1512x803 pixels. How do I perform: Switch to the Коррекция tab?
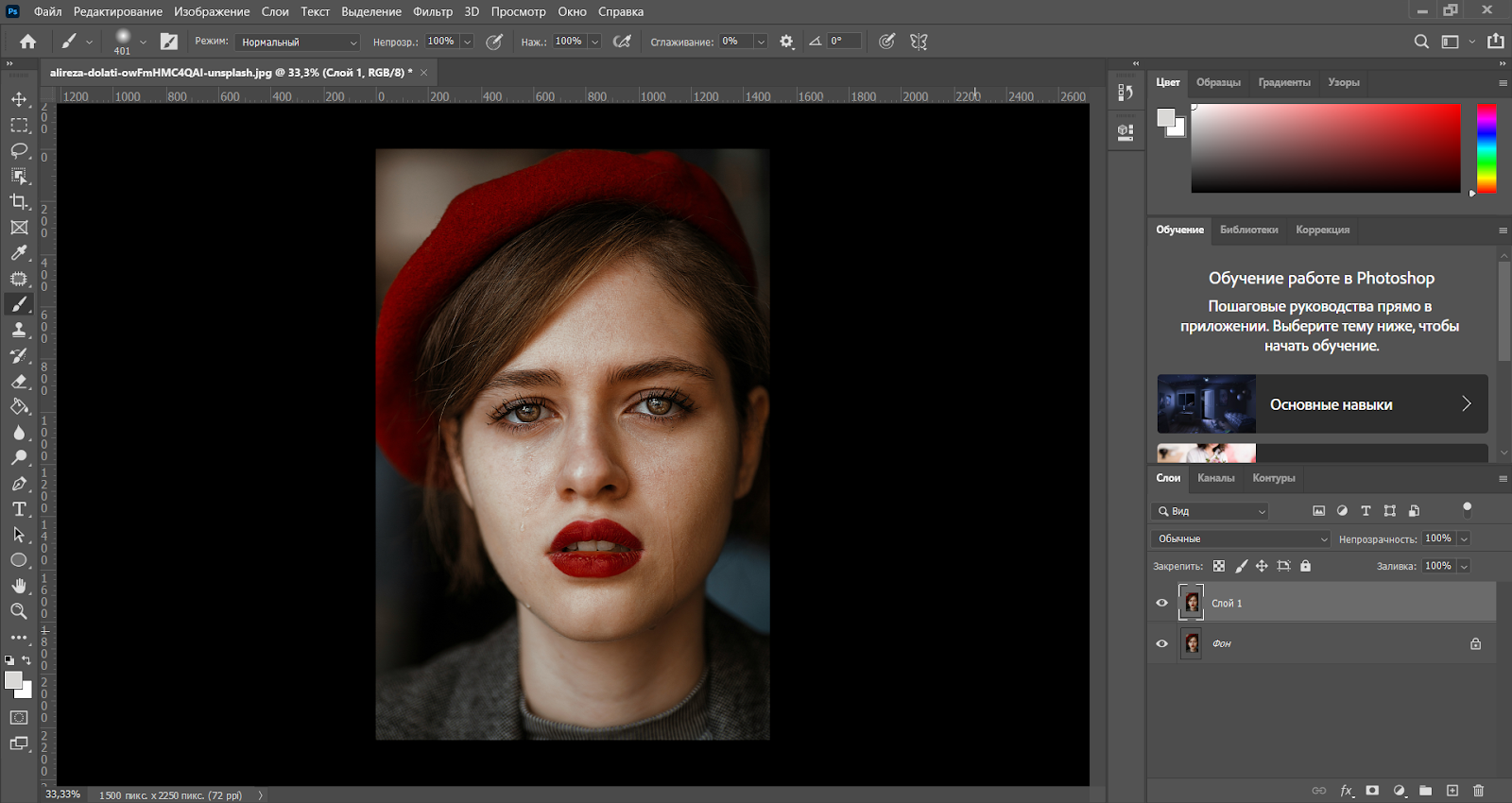[1323, 230]
